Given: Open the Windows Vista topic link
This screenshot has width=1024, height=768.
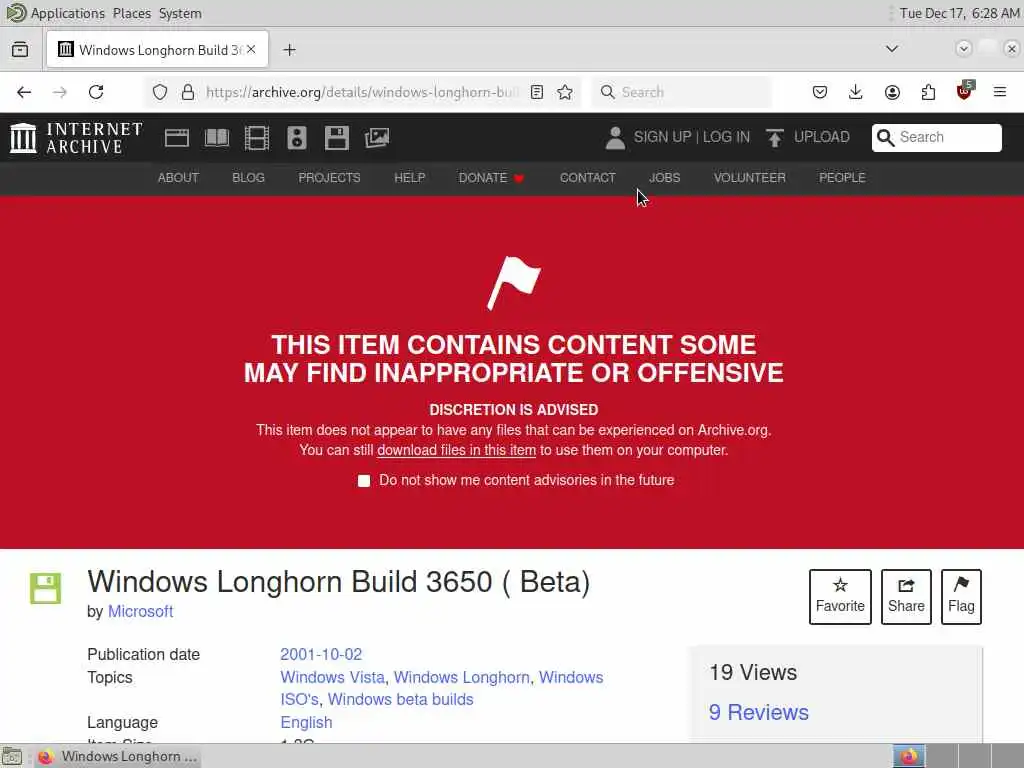Looking at the screenshot, I should pos(332,677).
